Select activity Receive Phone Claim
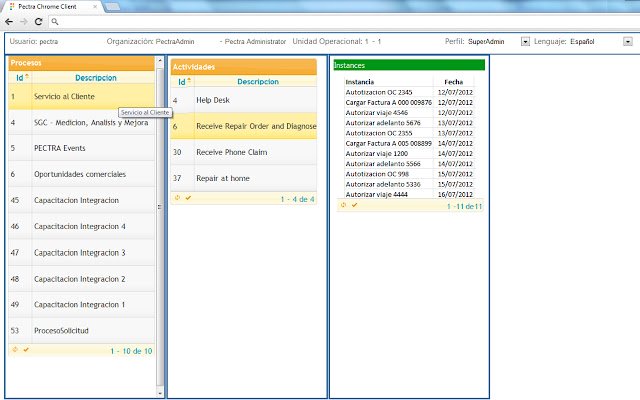This screenshot has width=640, height=400. [244, 152]
